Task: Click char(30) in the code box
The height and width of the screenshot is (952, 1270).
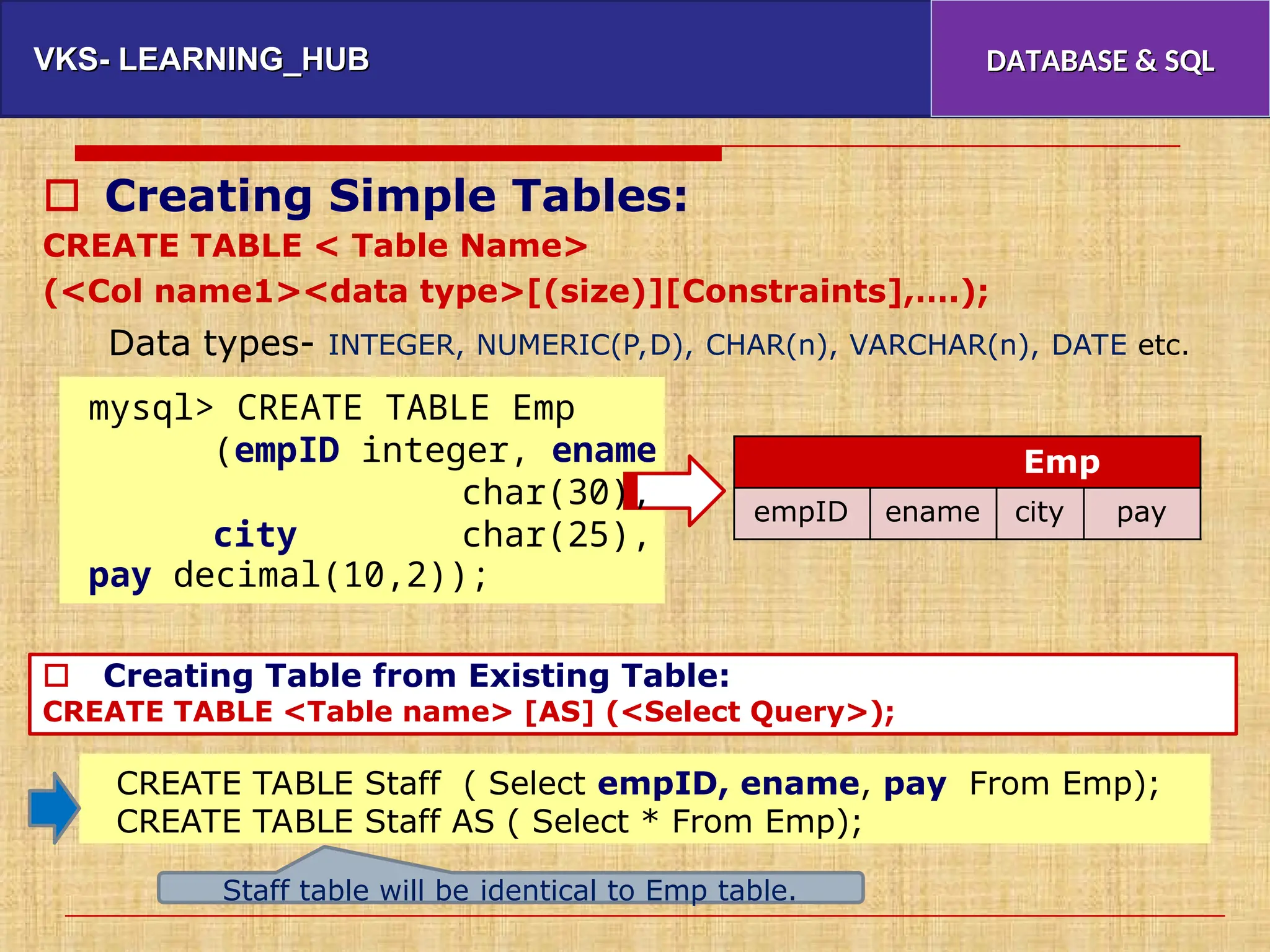Action: tap(546, 493)
